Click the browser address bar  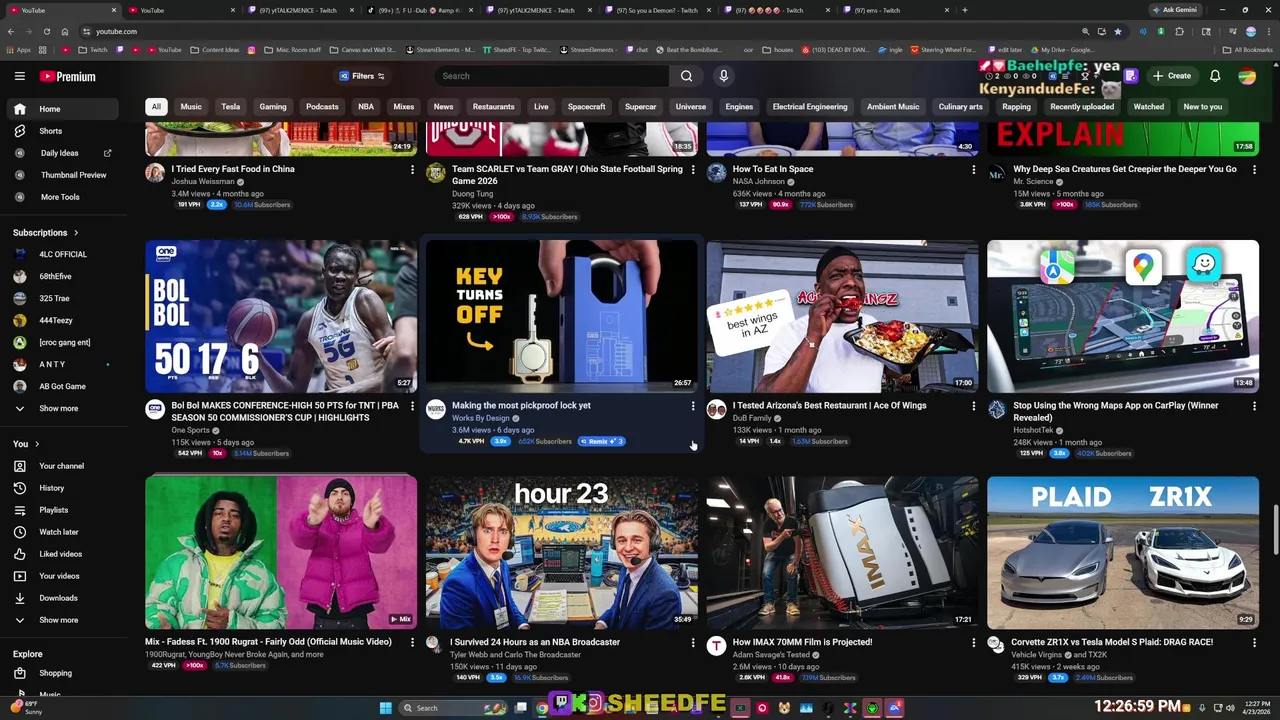[580, 31]
